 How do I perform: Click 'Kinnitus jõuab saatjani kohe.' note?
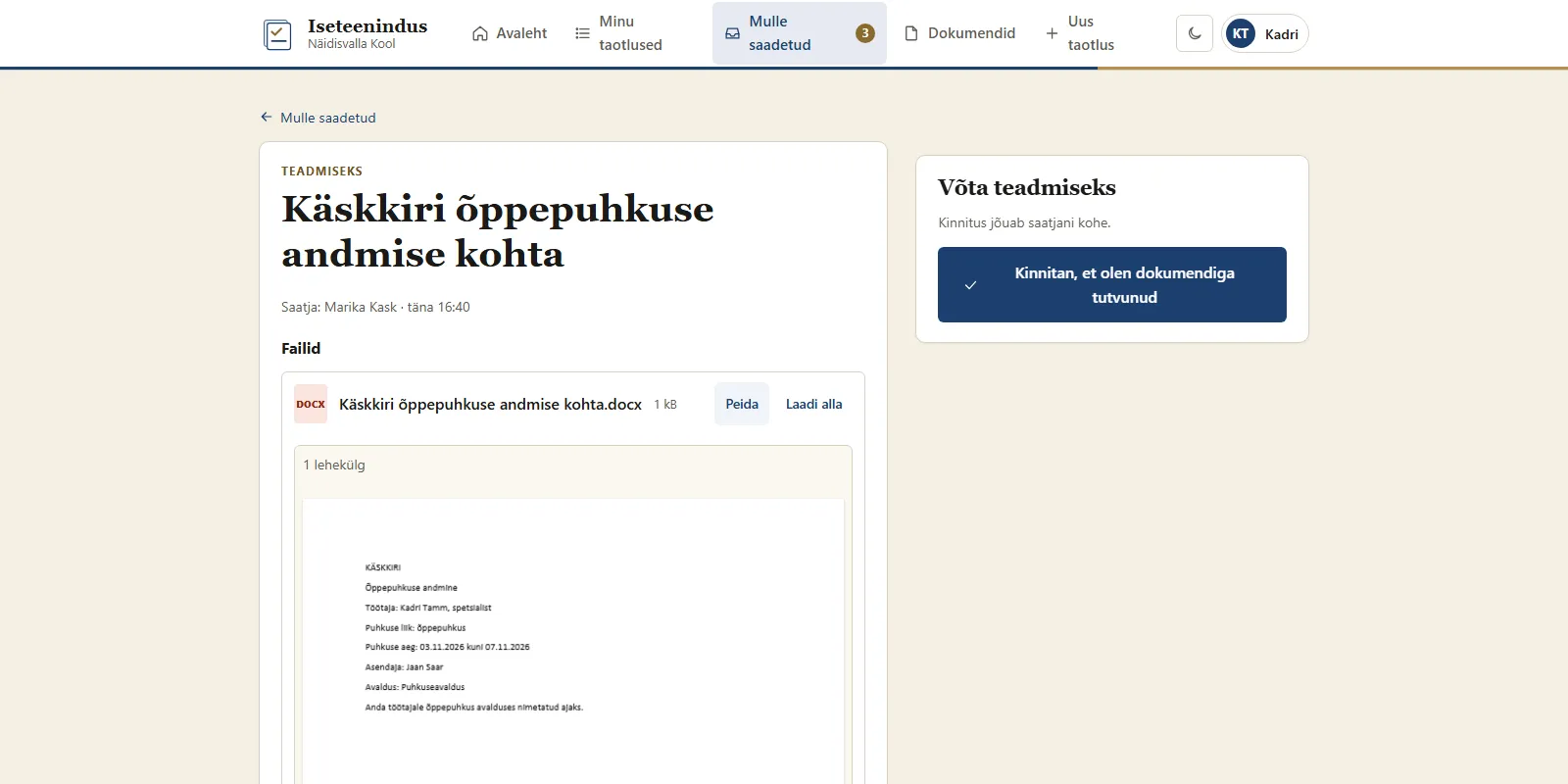point(1024,222)
